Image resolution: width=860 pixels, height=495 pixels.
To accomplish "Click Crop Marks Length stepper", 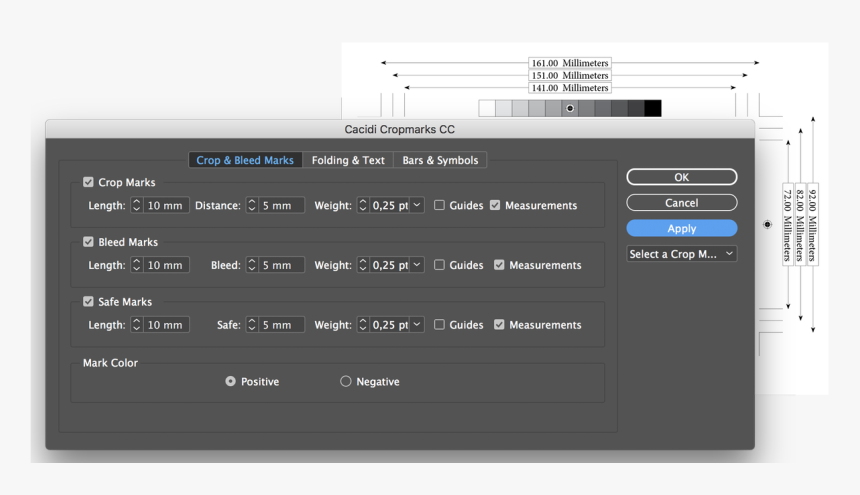I will 137,205.
